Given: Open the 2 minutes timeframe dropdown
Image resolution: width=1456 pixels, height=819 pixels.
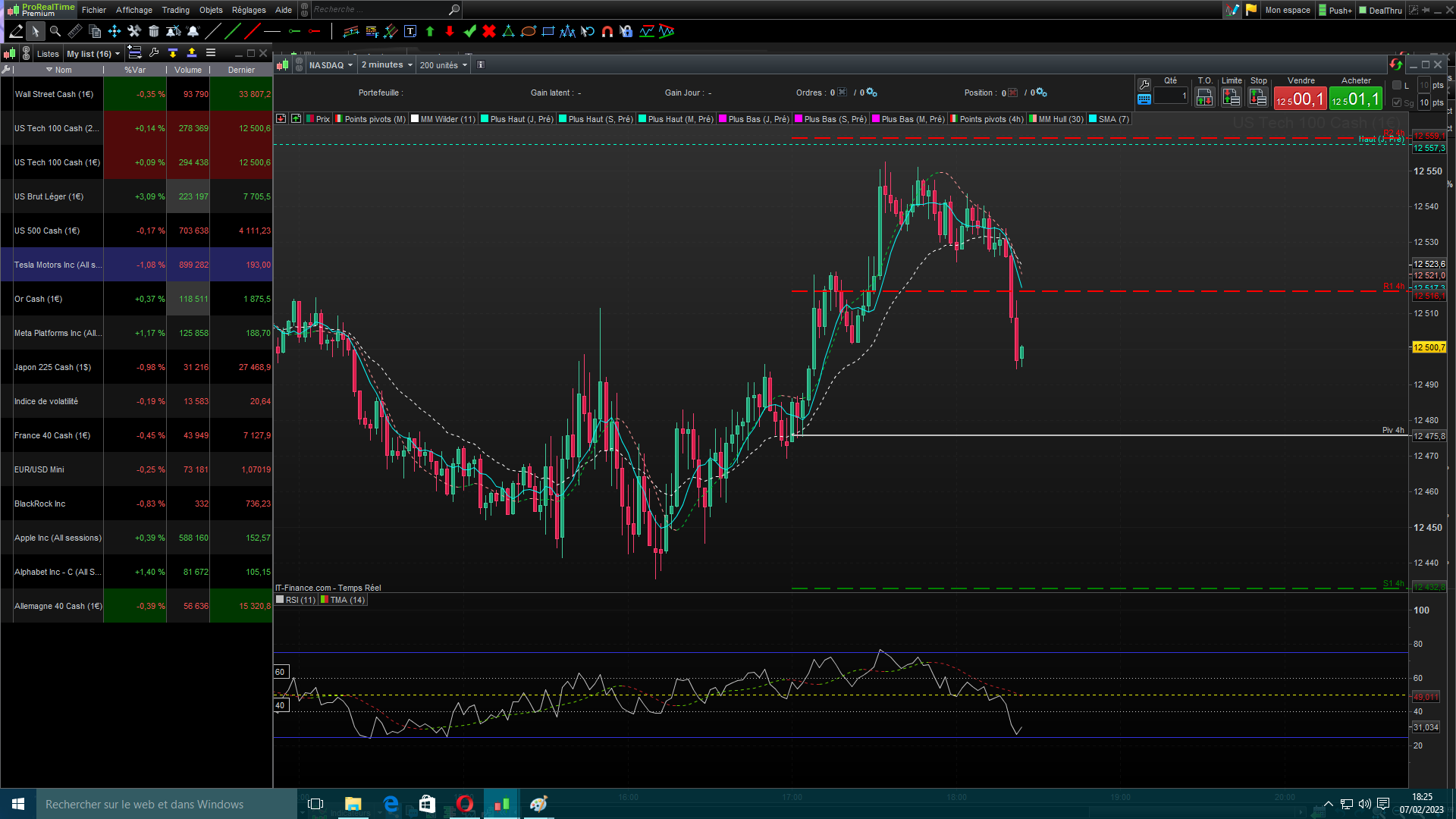Looking at the screenshot, I should [x=387, y=65].
